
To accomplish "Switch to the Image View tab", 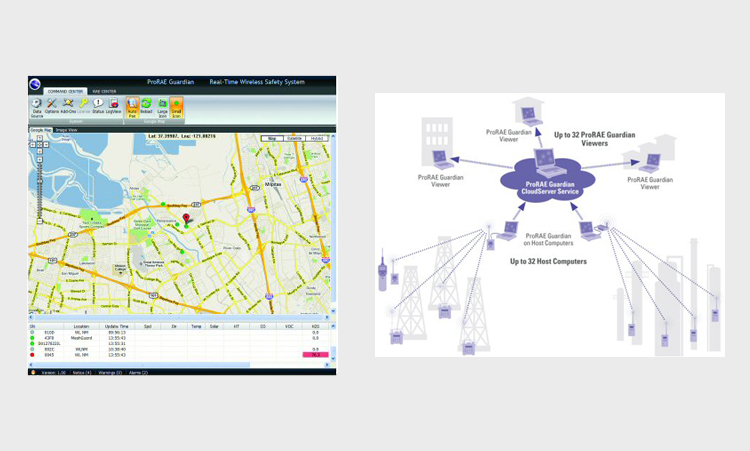I will point(68,130).
